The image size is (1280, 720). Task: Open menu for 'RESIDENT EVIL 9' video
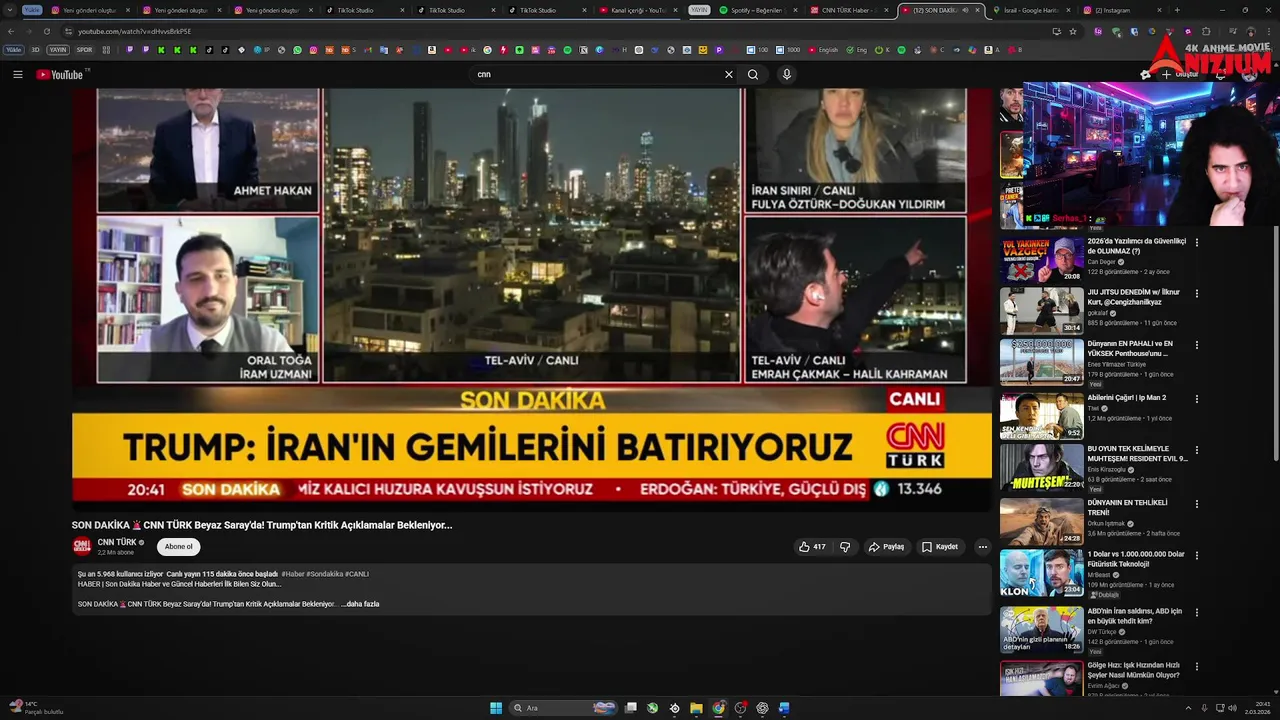click(1196, 450)
